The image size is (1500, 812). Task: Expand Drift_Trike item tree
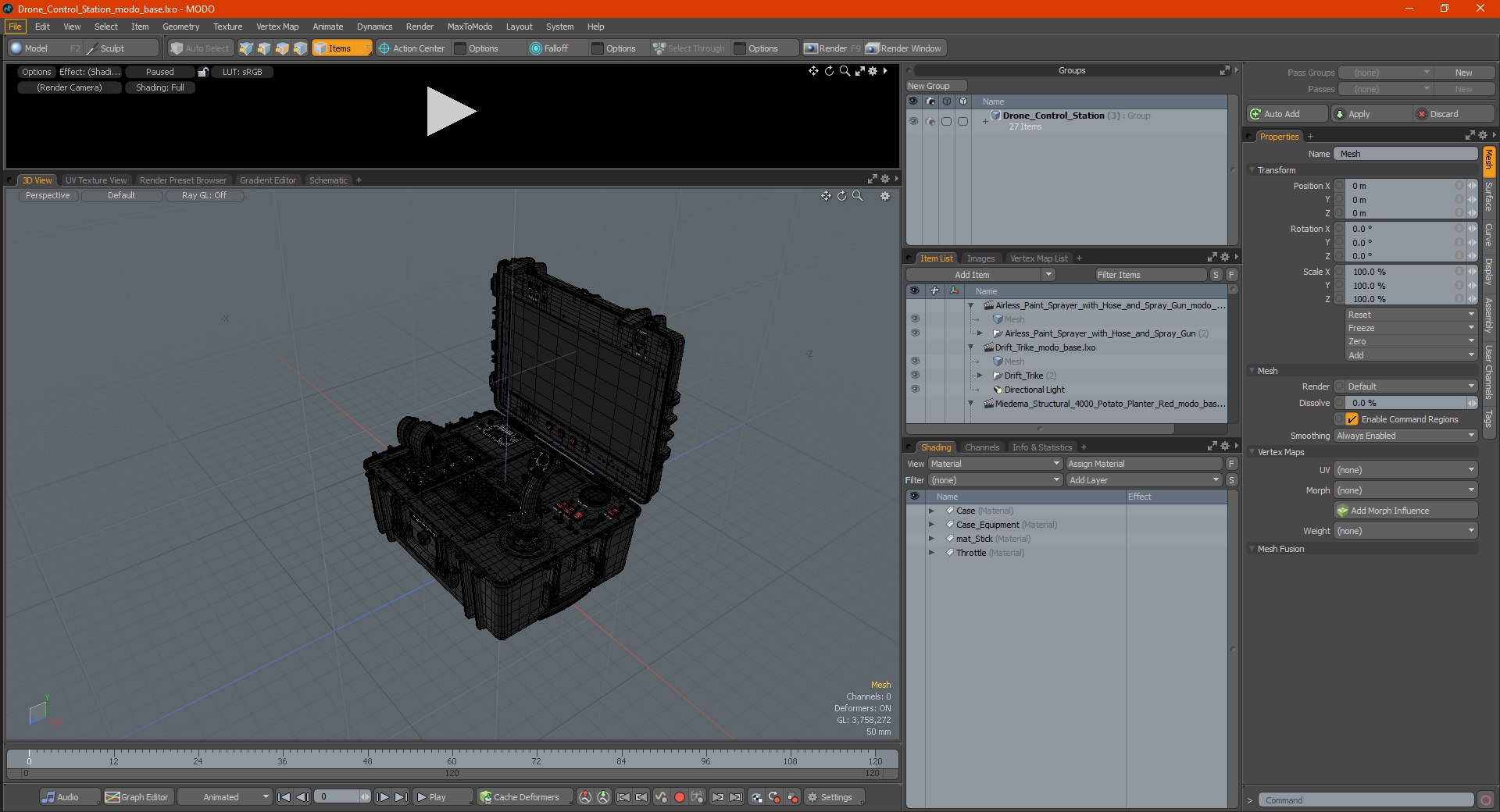point(980,376)
